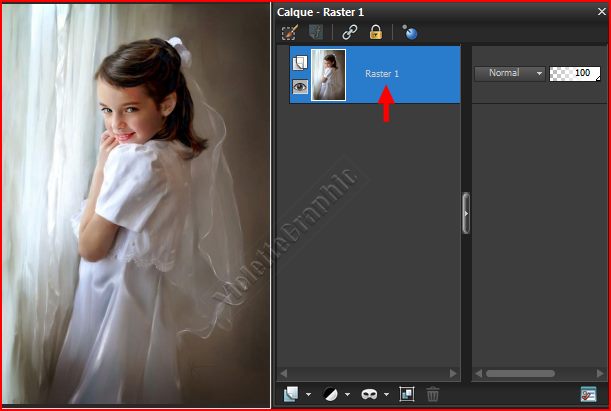
Task: Click the New Mask Layer icon
Action: (368, 394)
